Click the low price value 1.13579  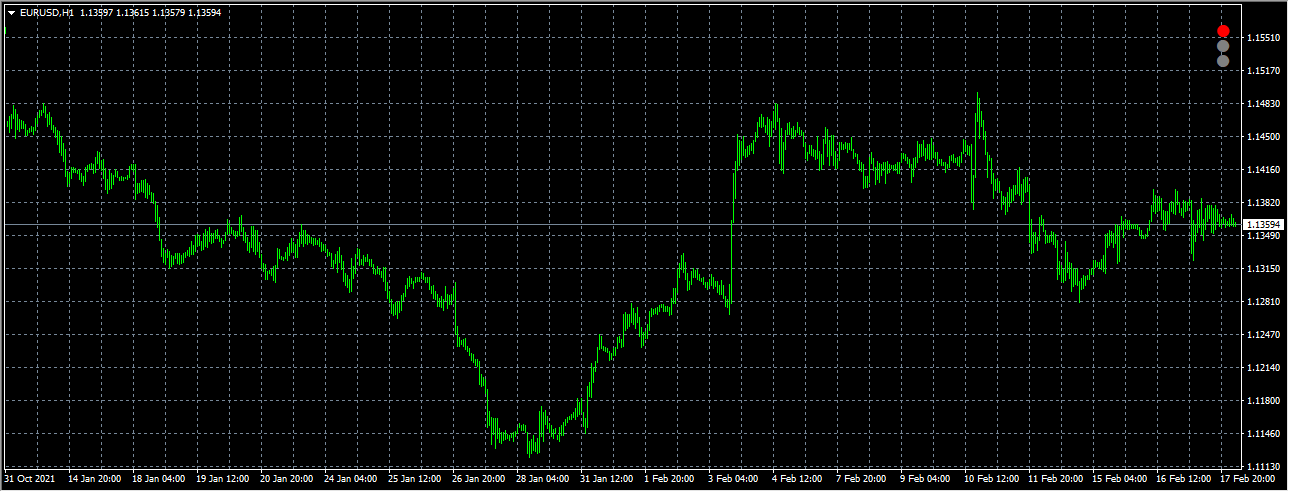coord(169,13)
